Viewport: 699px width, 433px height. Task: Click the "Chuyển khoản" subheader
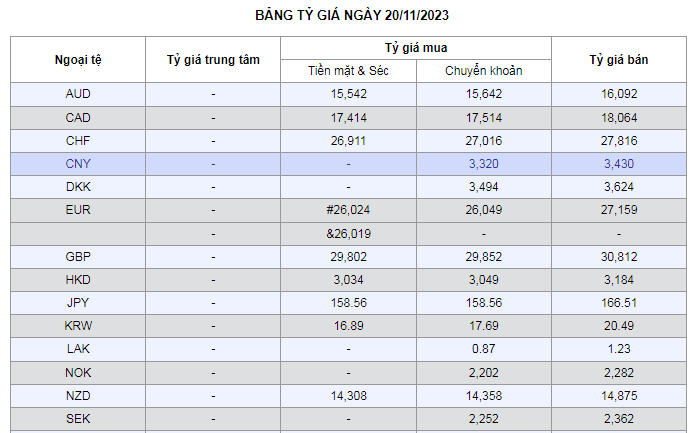[x=483, y=71]
